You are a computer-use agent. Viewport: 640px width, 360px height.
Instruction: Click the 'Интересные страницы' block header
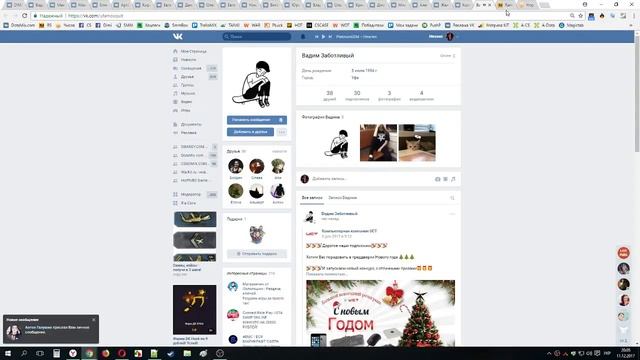click(x=247, y=273)
